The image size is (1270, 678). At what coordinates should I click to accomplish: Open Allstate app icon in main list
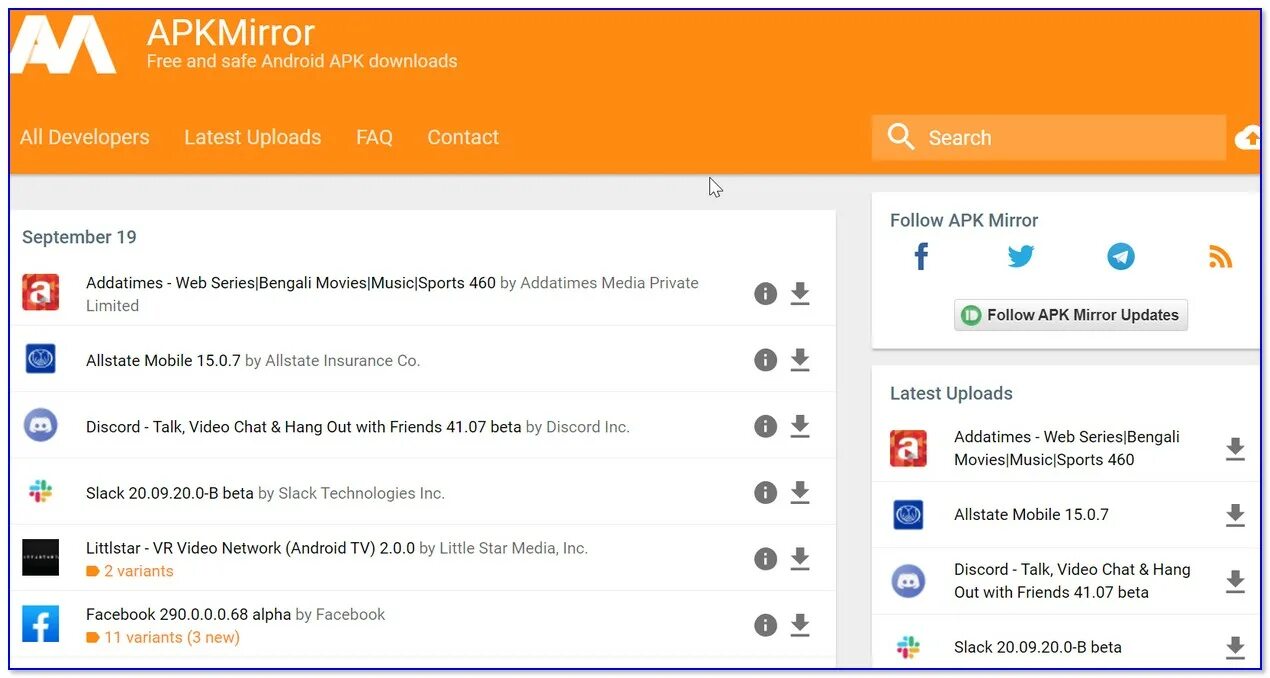41,359
